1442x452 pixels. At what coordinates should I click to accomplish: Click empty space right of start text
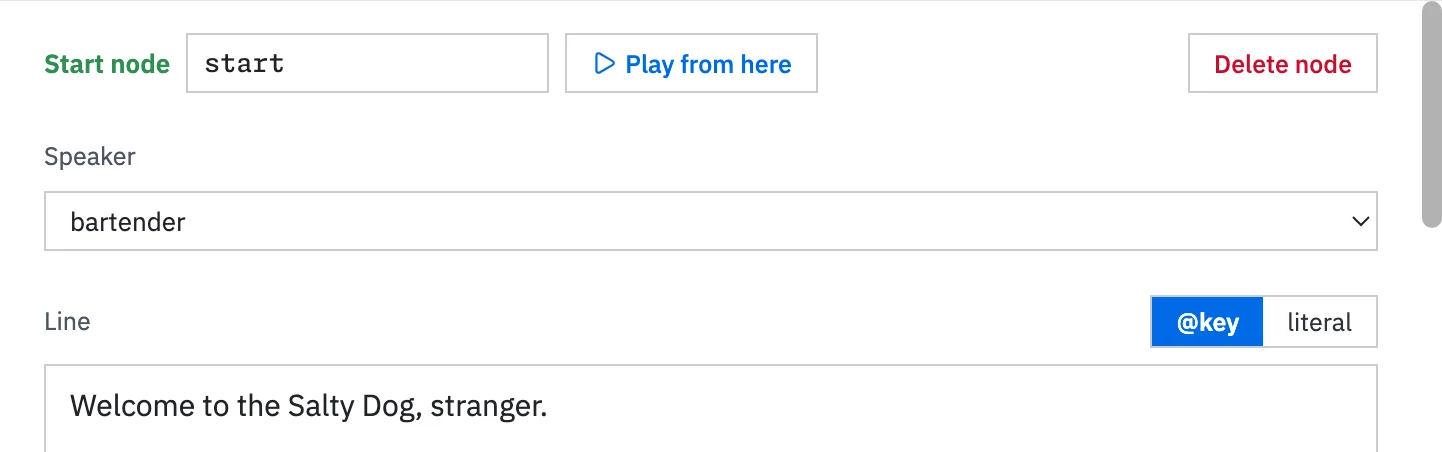(x=415, y=64)
